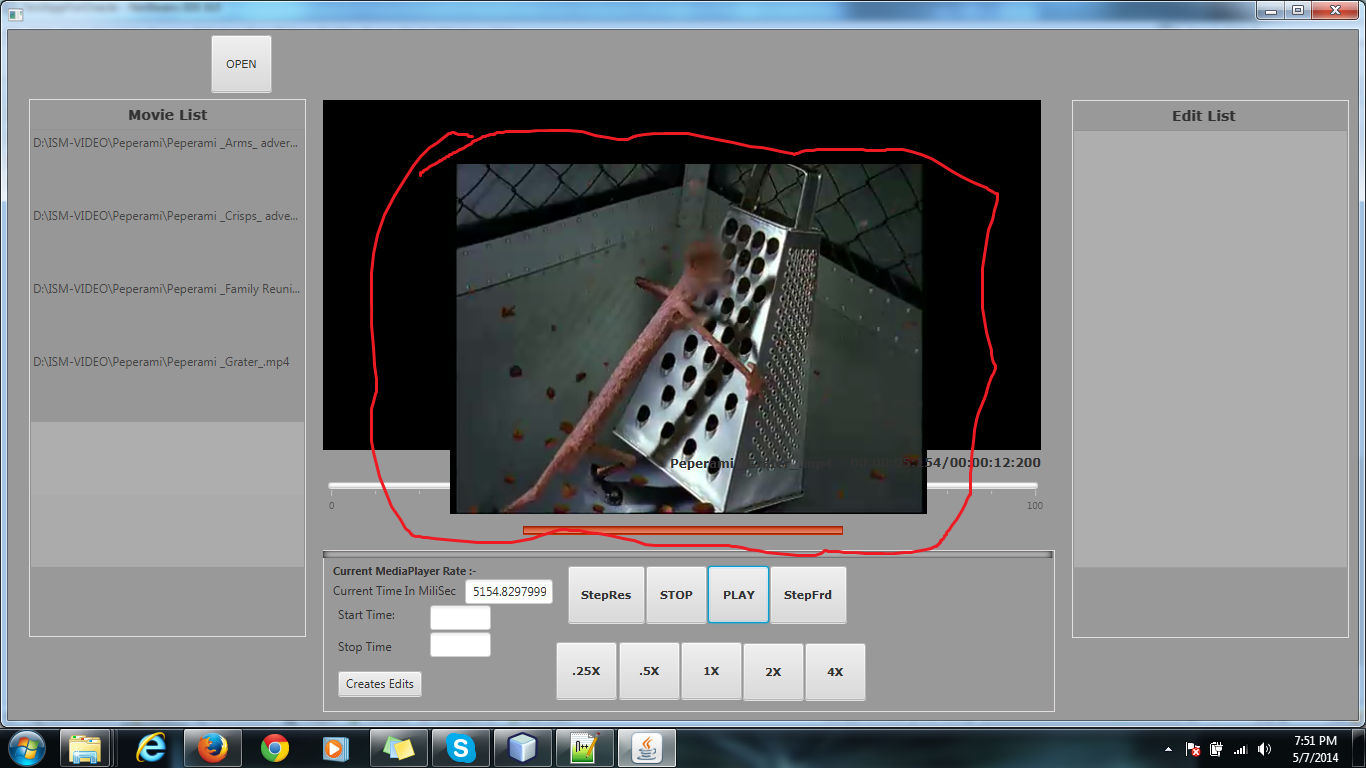This screenshot has width=1366, height=768.
Task: Click the Start Time input field
Action: pos(460,617)
